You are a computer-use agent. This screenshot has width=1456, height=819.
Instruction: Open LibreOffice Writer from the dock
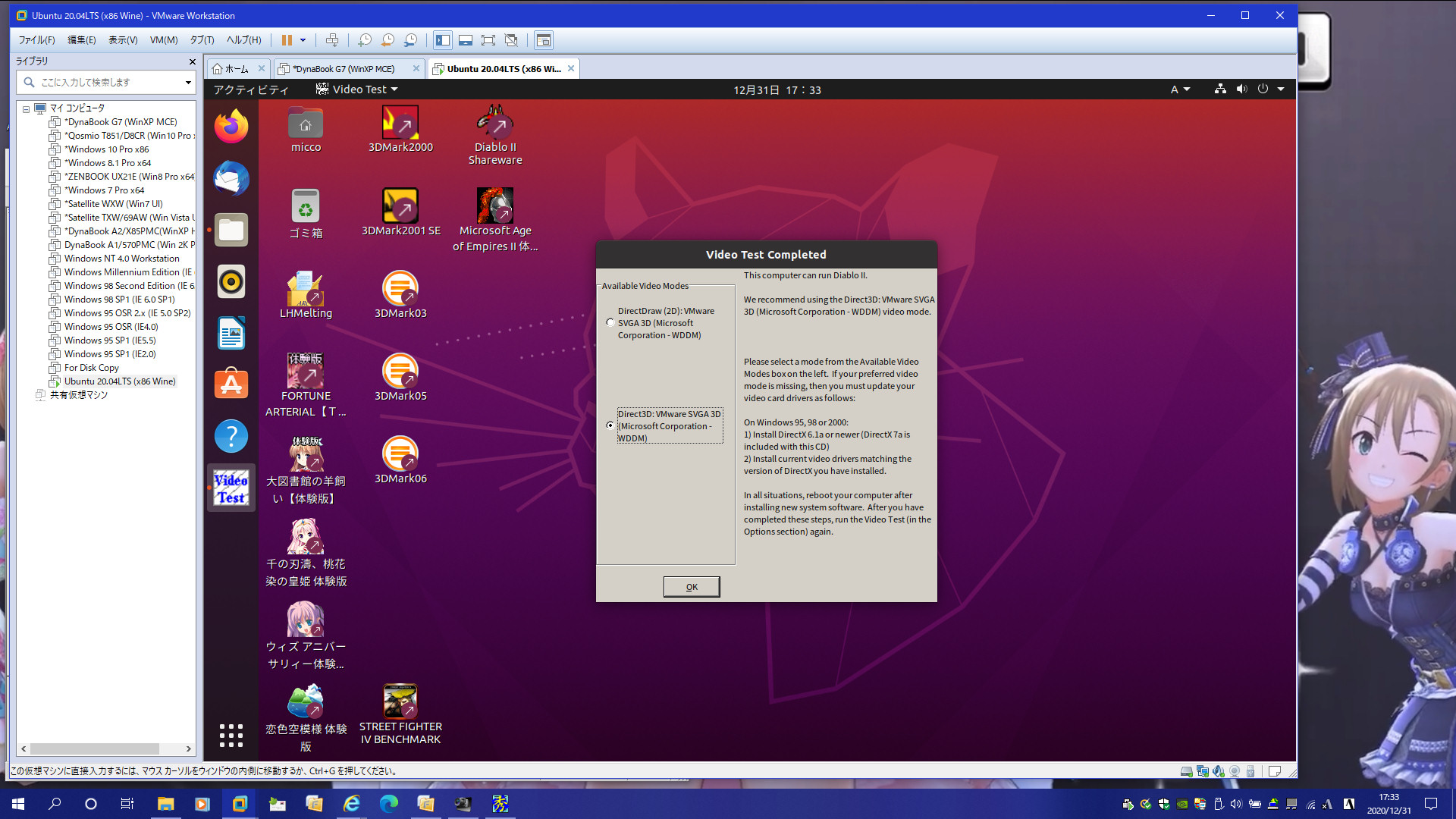(x=231, y=334)
